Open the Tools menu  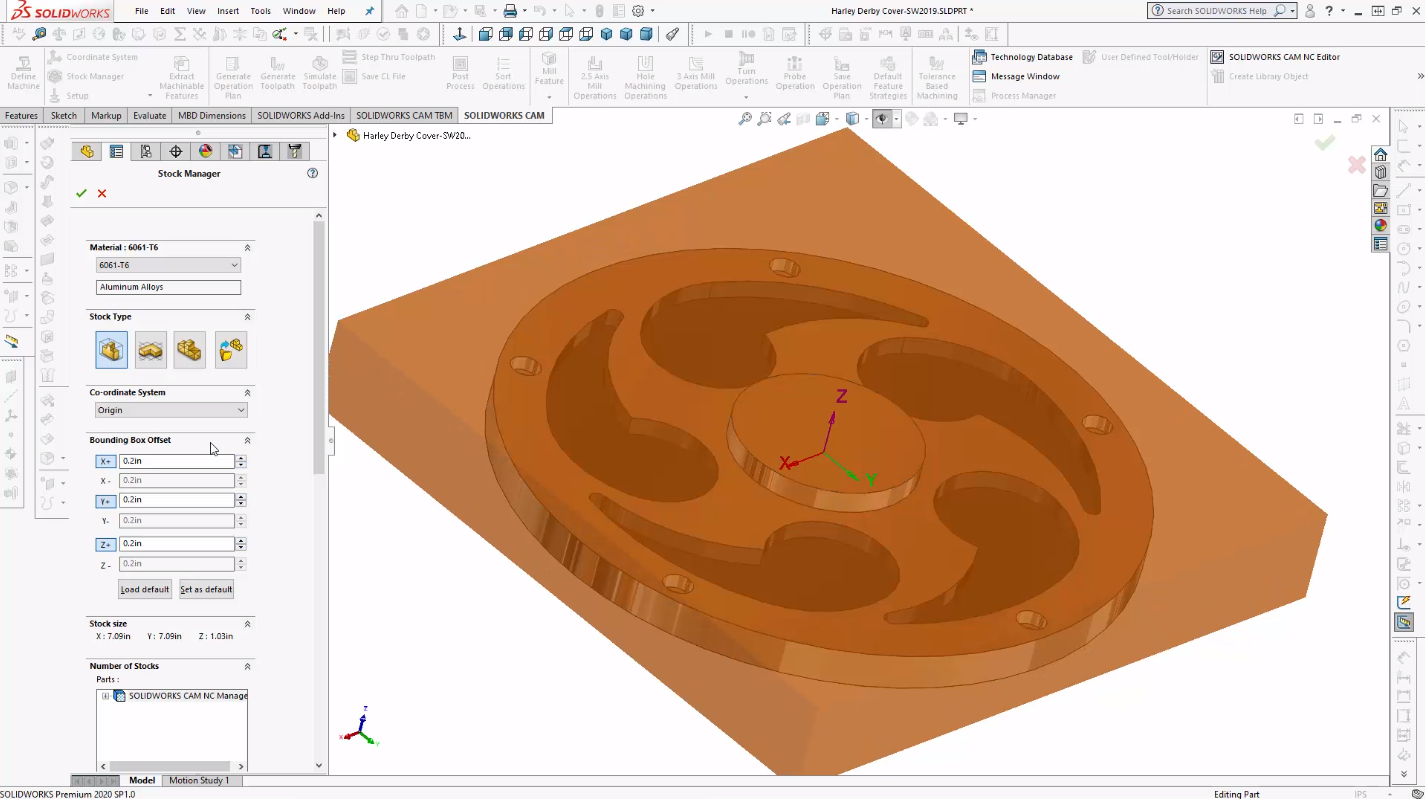260,11
